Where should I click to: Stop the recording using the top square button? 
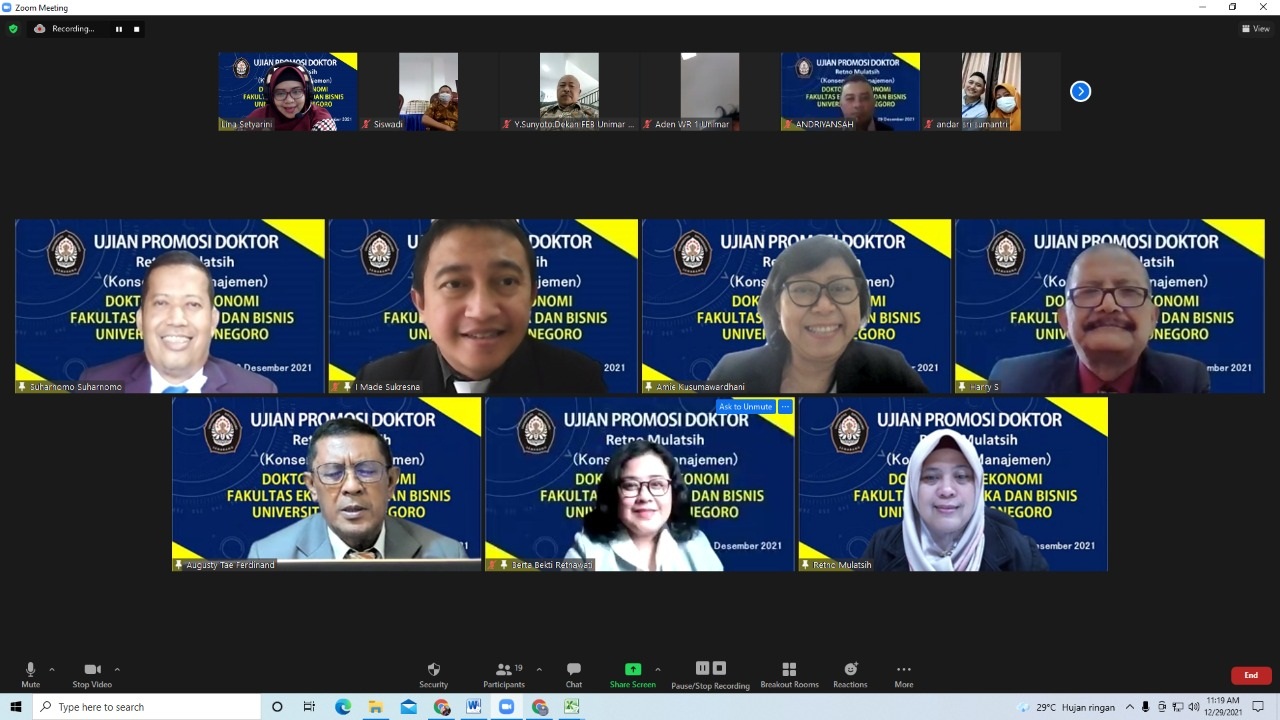(137, 29)
